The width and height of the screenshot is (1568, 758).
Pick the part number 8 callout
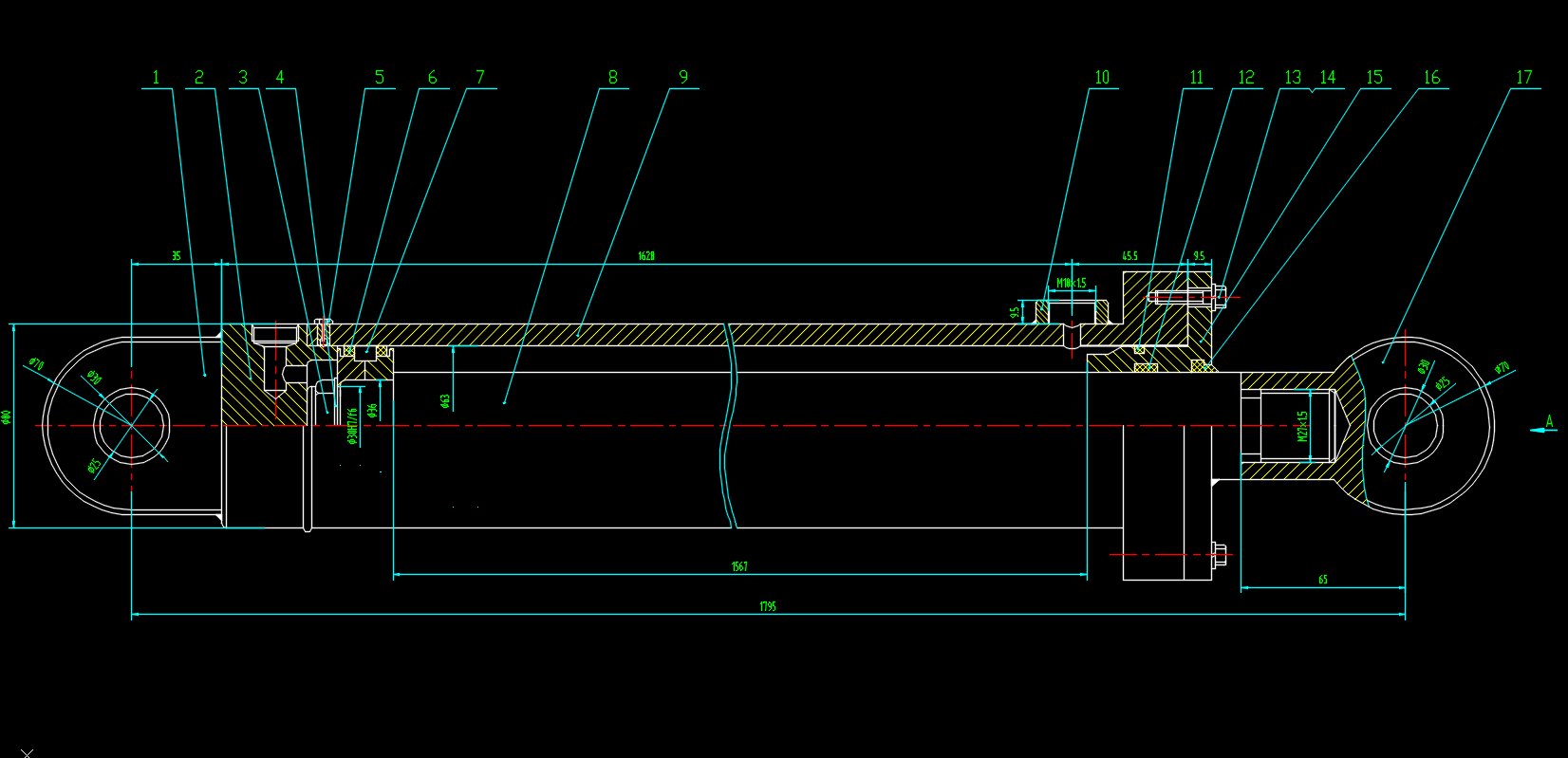(613, 78)
